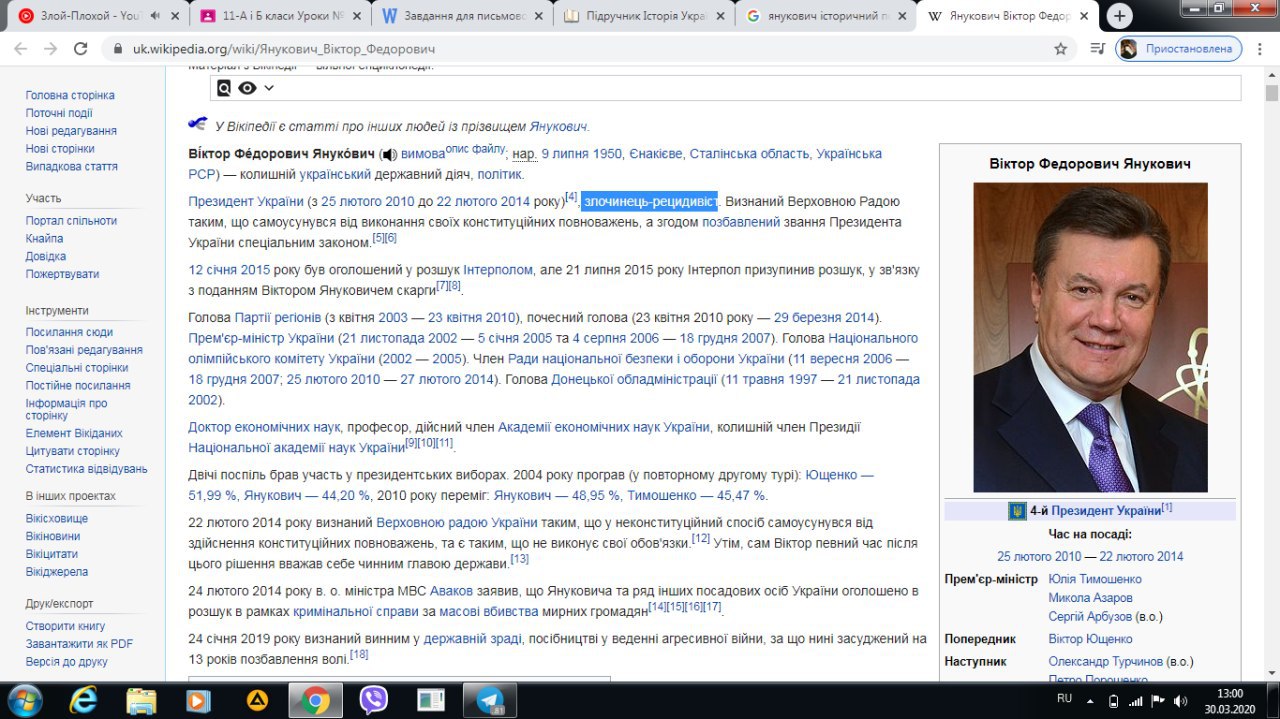Bookmark this page with the star icon

pyautogui.click(x=1061, y=49)
